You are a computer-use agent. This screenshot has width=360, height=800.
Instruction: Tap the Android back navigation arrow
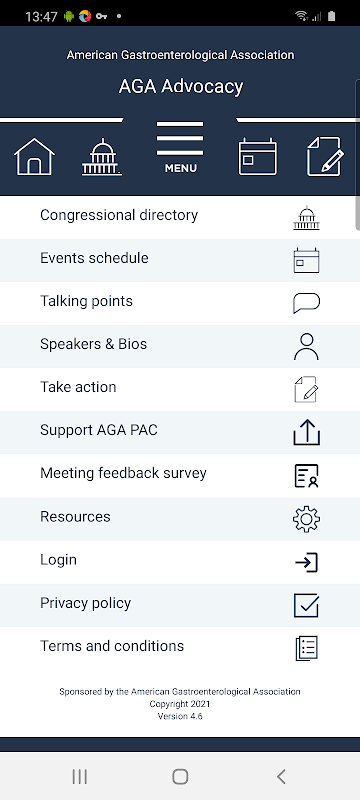[x=281, y=777]
